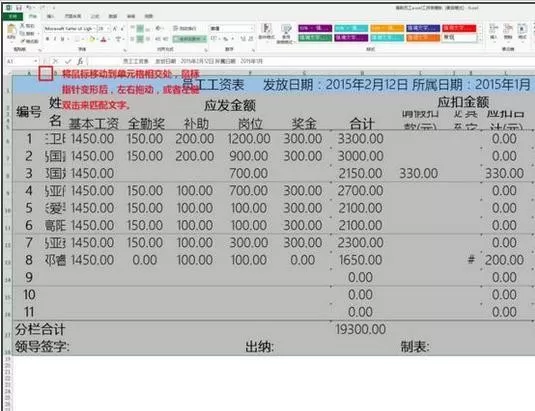Switch to the Formulas tab
Image resolution: width=535 pixels, height=411 pixels.
[95, 16]
